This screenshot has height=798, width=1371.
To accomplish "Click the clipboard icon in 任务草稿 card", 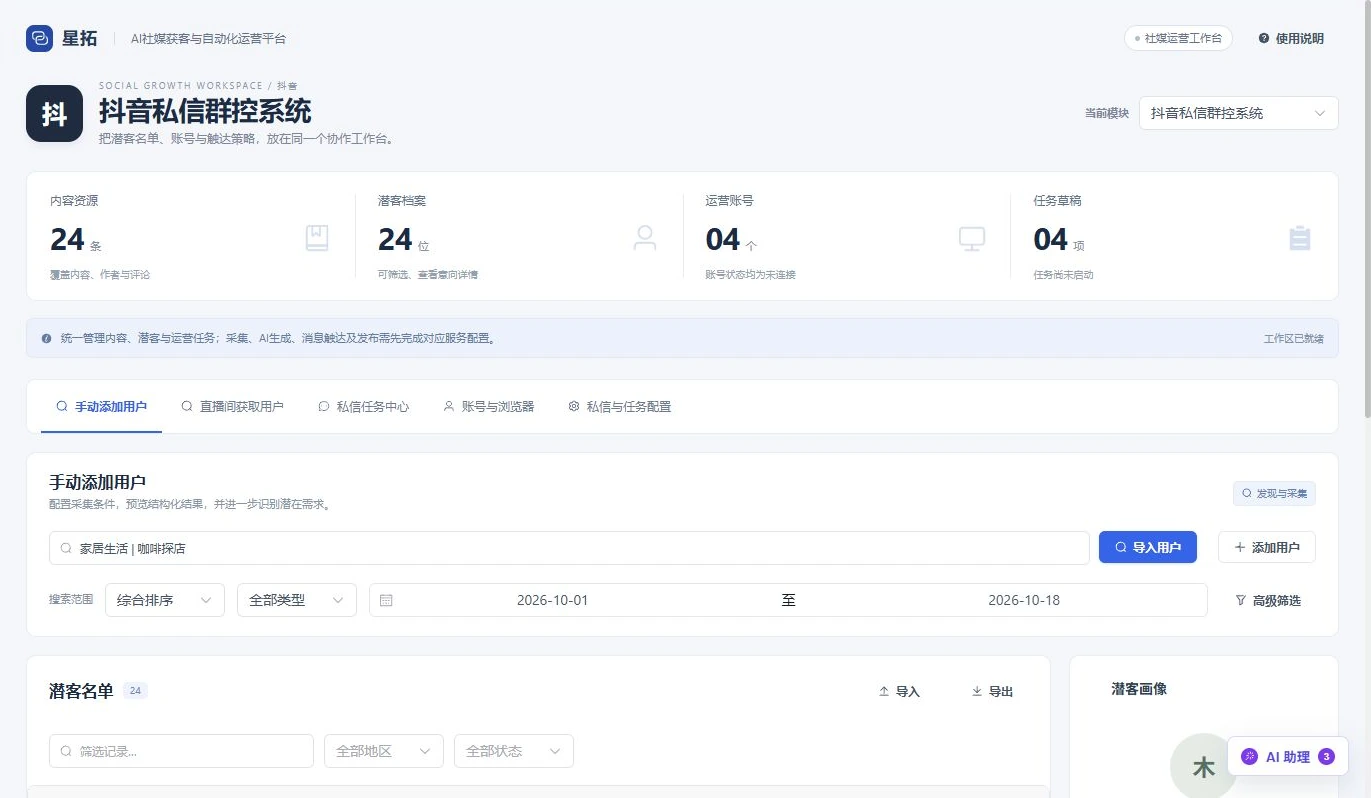I will [x=1300, y=238].
